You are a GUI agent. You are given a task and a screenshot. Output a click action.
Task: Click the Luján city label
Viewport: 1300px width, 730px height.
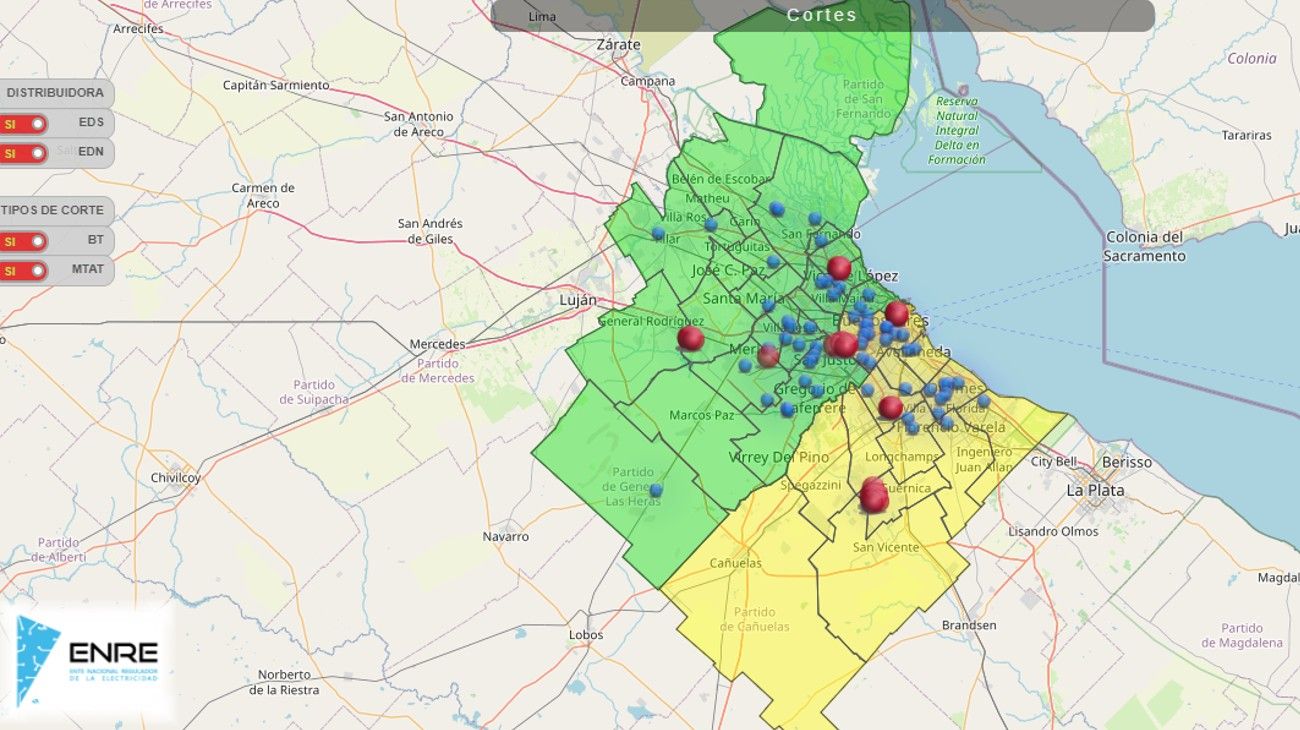tap(577, 300)
